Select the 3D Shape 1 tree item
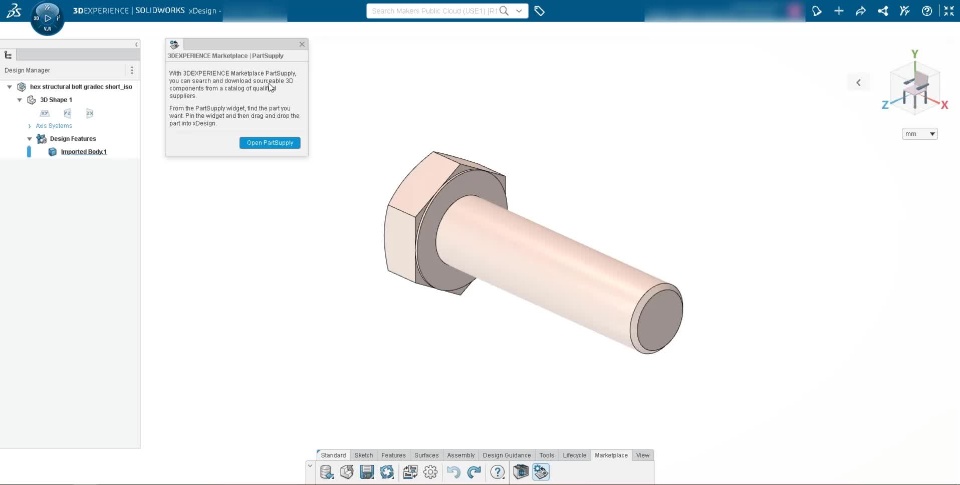 pos(56,100)
